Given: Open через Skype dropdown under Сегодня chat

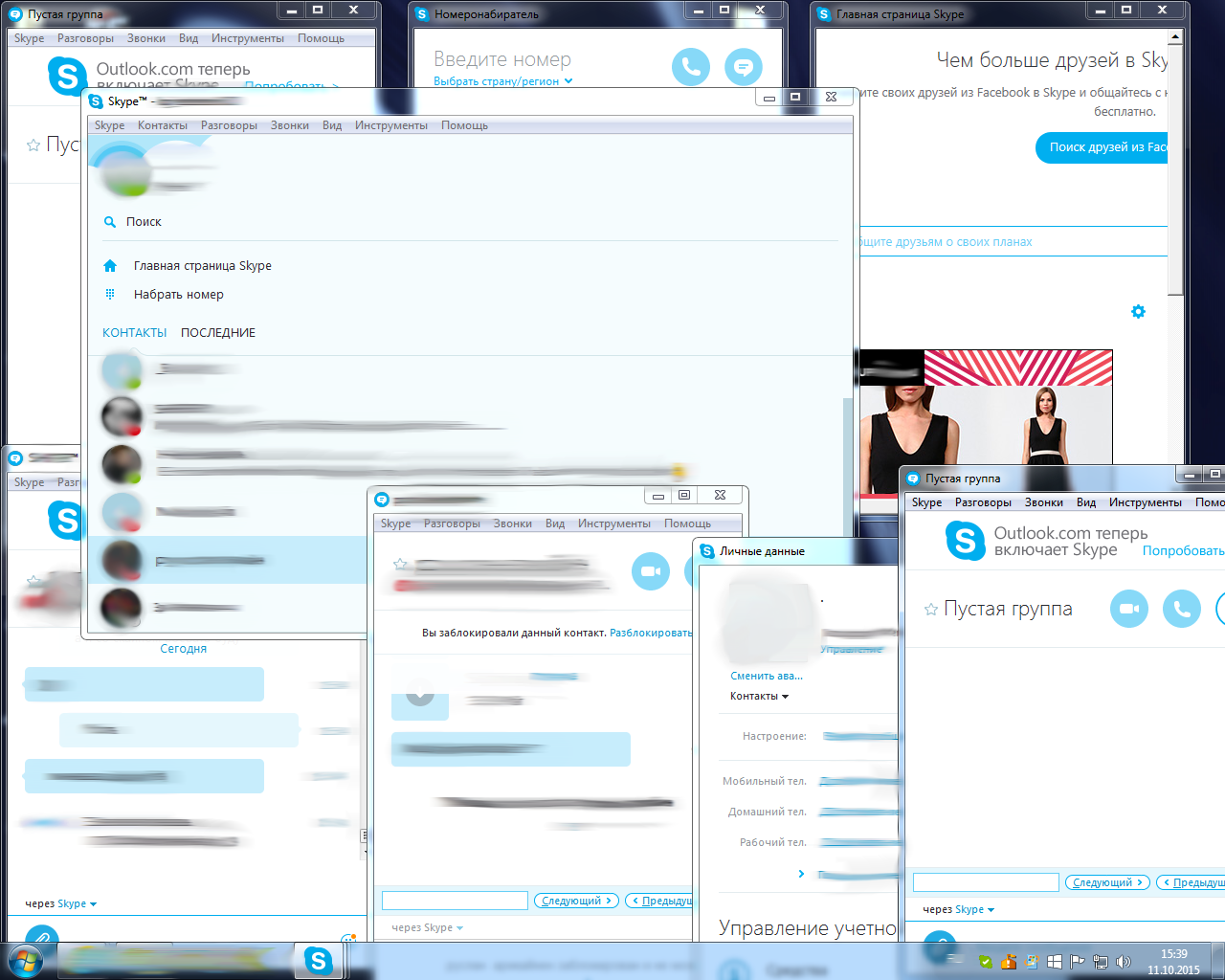Looking at the screenshot, I should pyautogui.click(x=60, y=903).
